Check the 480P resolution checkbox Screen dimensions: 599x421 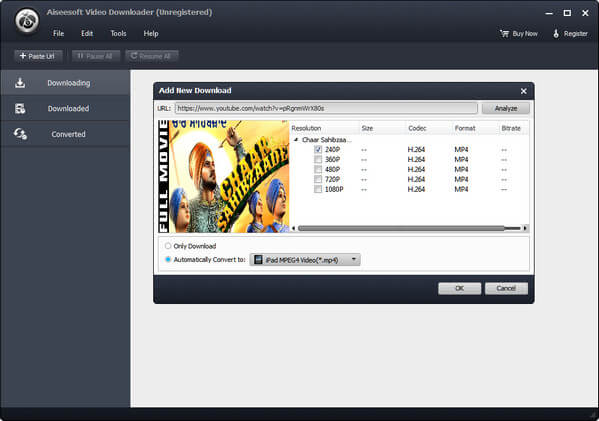[x=318, y=169]
